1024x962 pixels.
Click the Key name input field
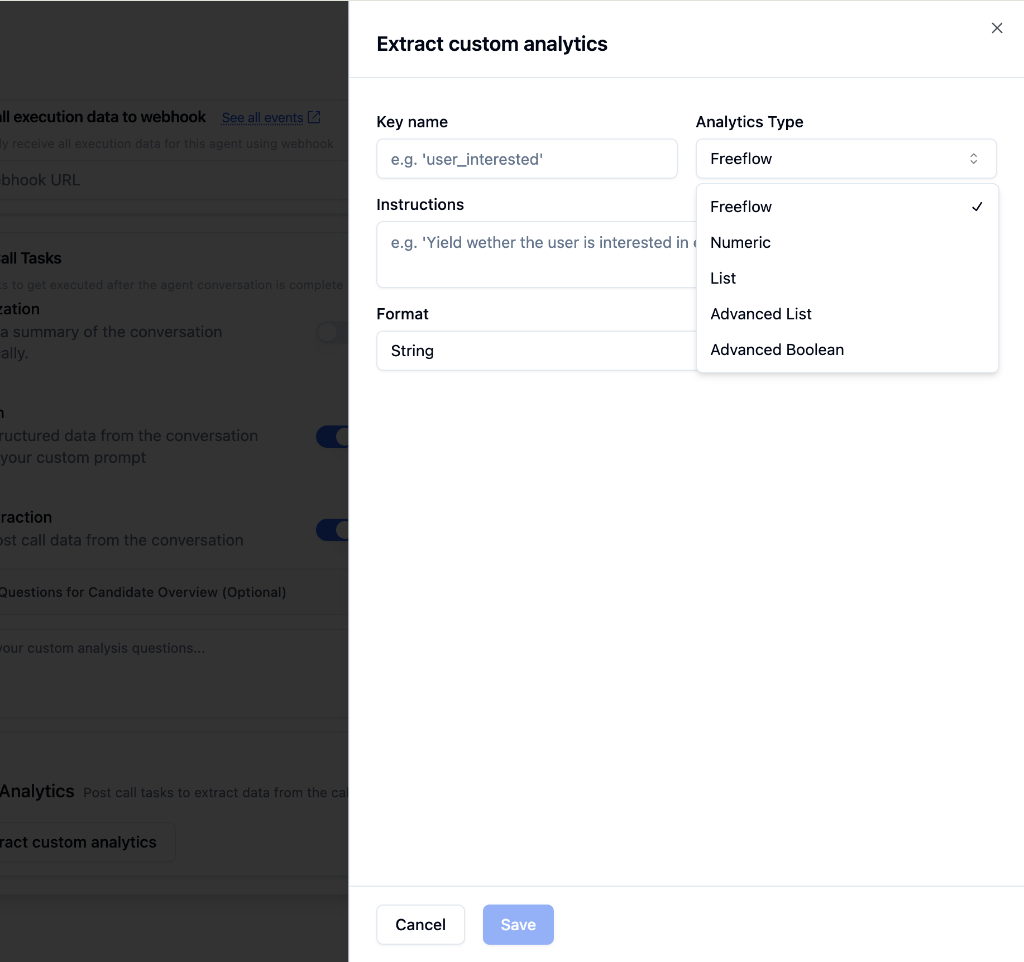pos(526,158)
